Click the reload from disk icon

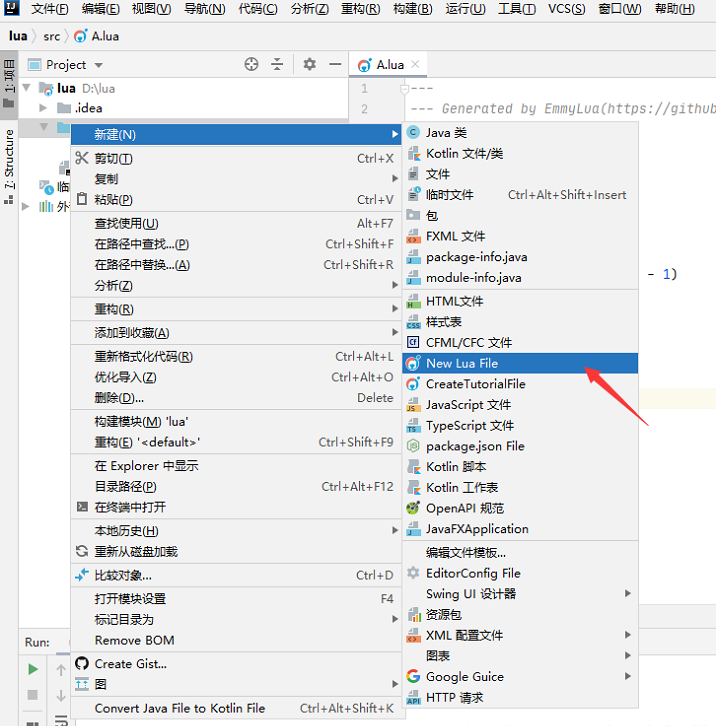click(x=82, y=551)
